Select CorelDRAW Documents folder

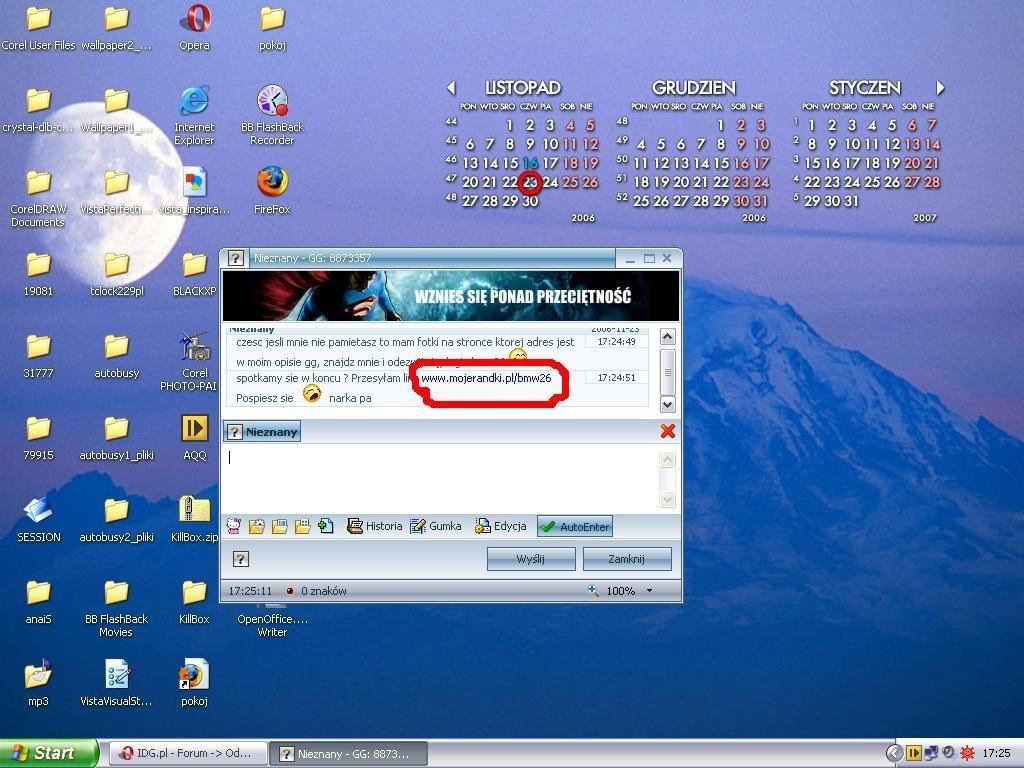click(x=39, y=197)
